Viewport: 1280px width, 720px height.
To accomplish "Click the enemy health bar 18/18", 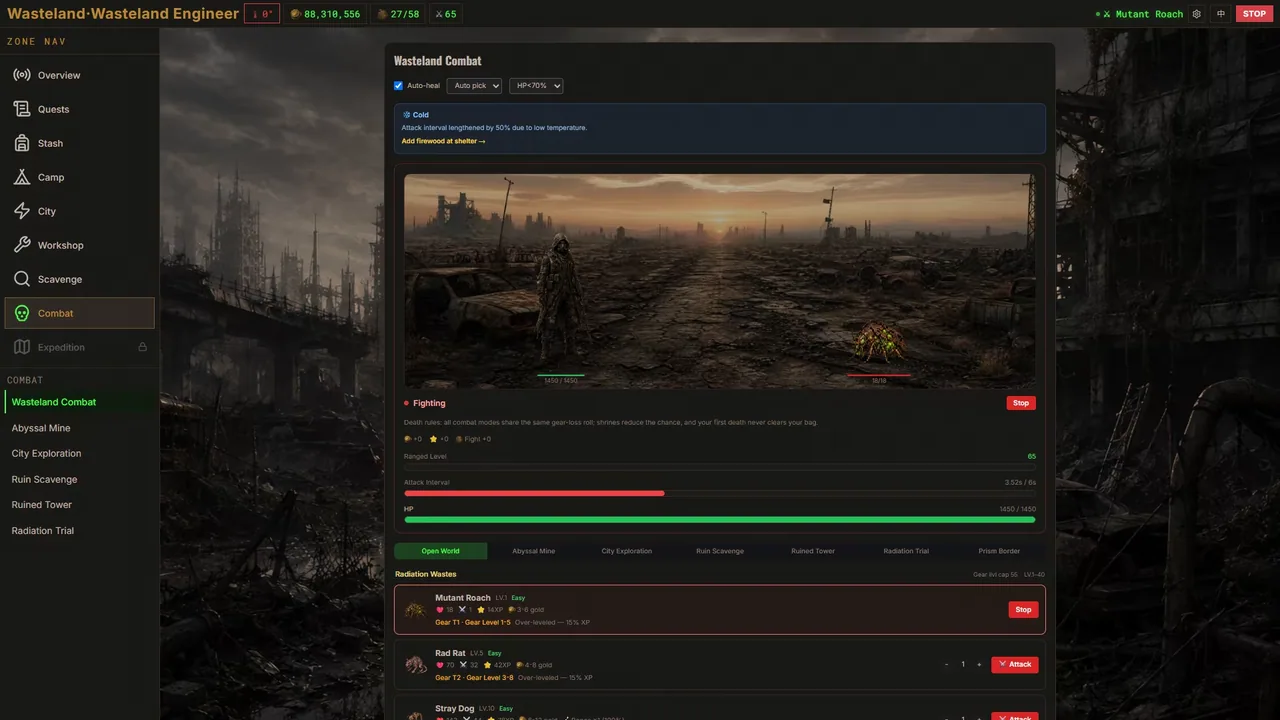I will point(879,376).
